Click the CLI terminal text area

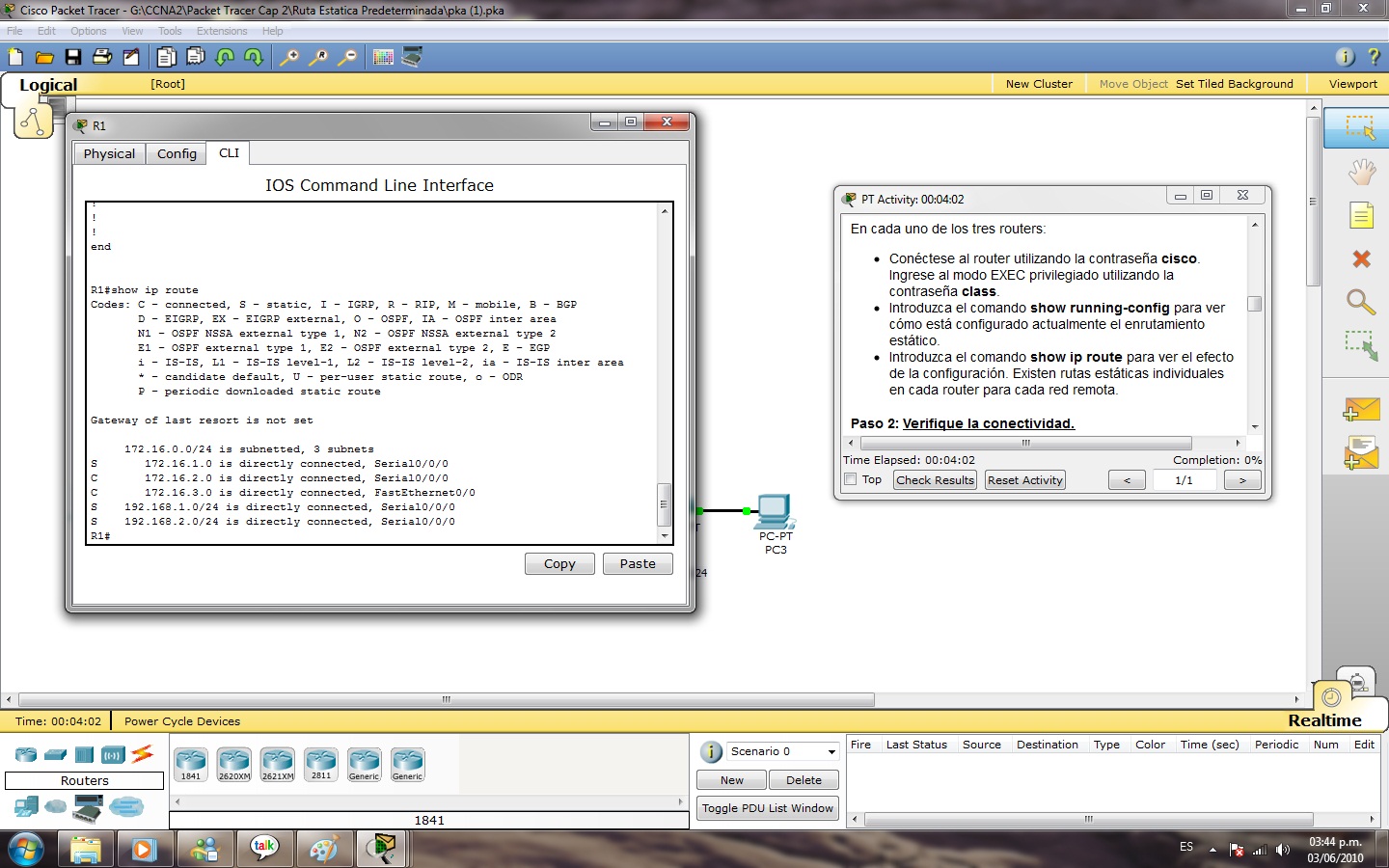click(372, 372)
